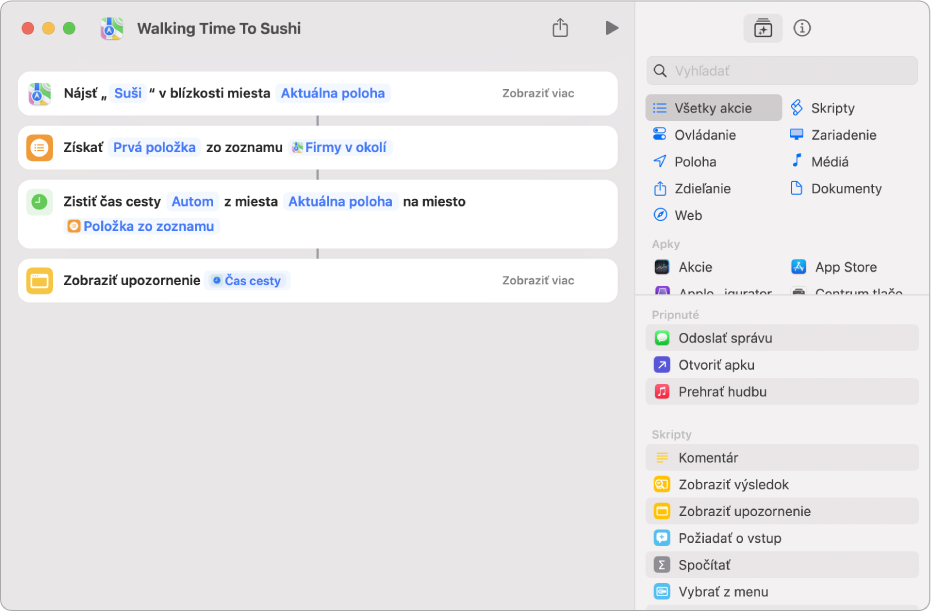Viewport: 931px width, 612px height.
Task: Select the 'Skripty' category
Action: [x=832, y=108]
